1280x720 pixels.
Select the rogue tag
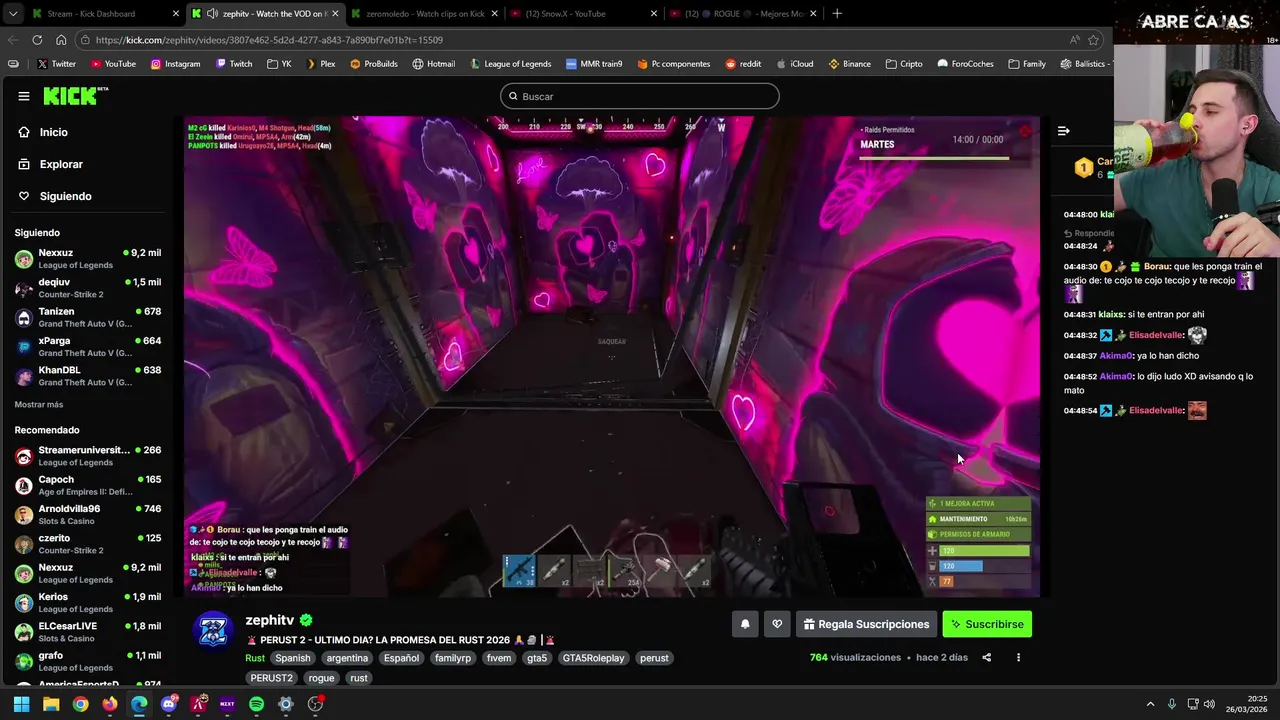pos(321,678)
